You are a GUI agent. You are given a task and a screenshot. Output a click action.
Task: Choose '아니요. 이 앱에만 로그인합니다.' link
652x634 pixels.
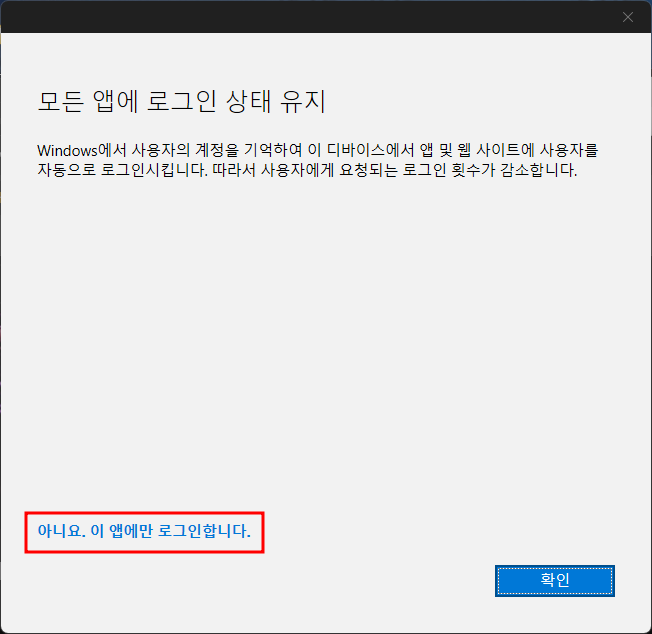pos(144,531)
